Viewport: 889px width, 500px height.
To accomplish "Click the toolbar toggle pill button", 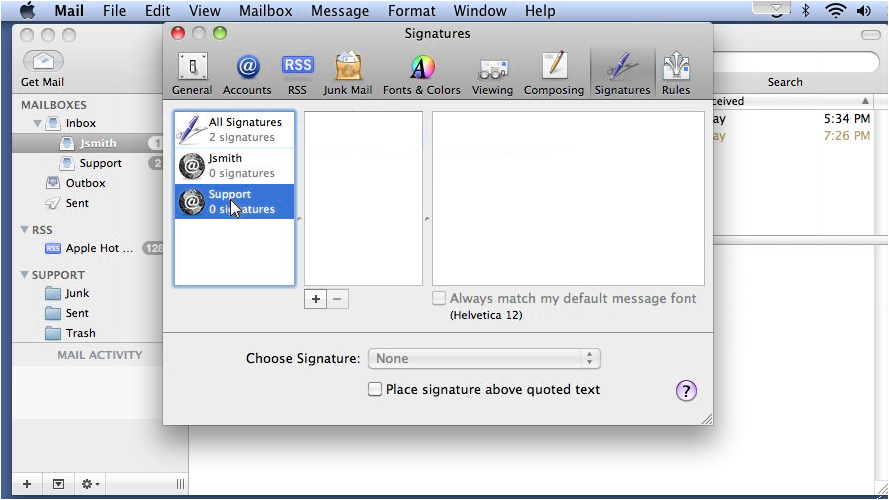I will (x=870, y=35).
